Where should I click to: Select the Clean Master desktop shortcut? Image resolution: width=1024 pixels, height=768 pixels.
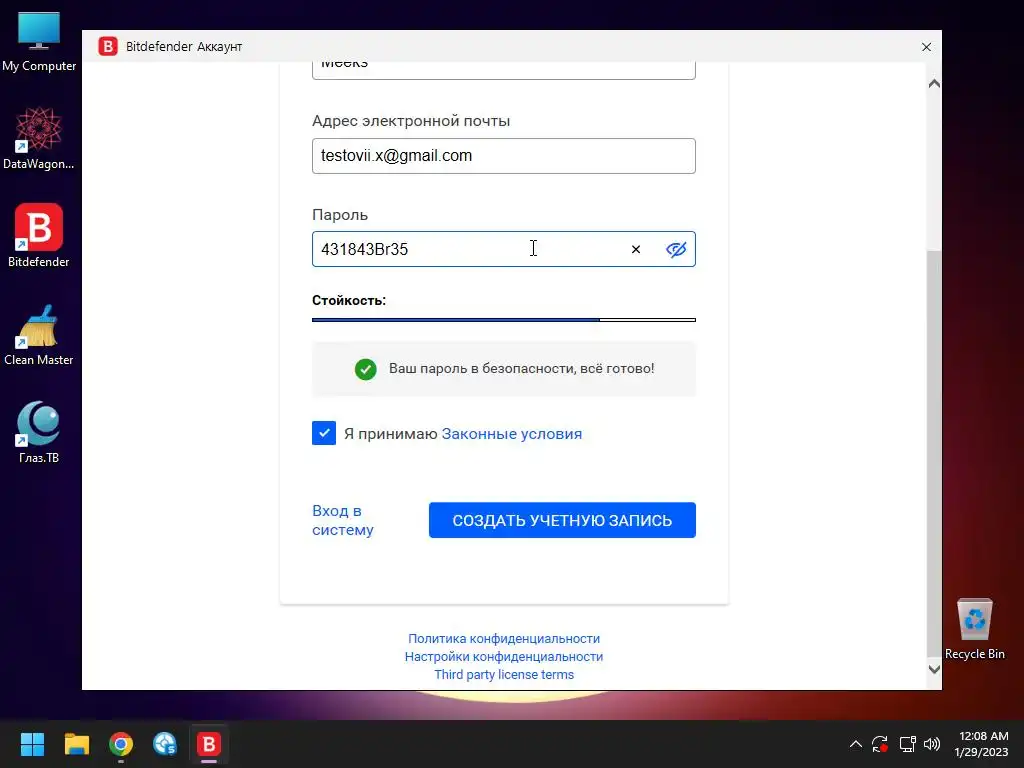[x=39, y=334]
